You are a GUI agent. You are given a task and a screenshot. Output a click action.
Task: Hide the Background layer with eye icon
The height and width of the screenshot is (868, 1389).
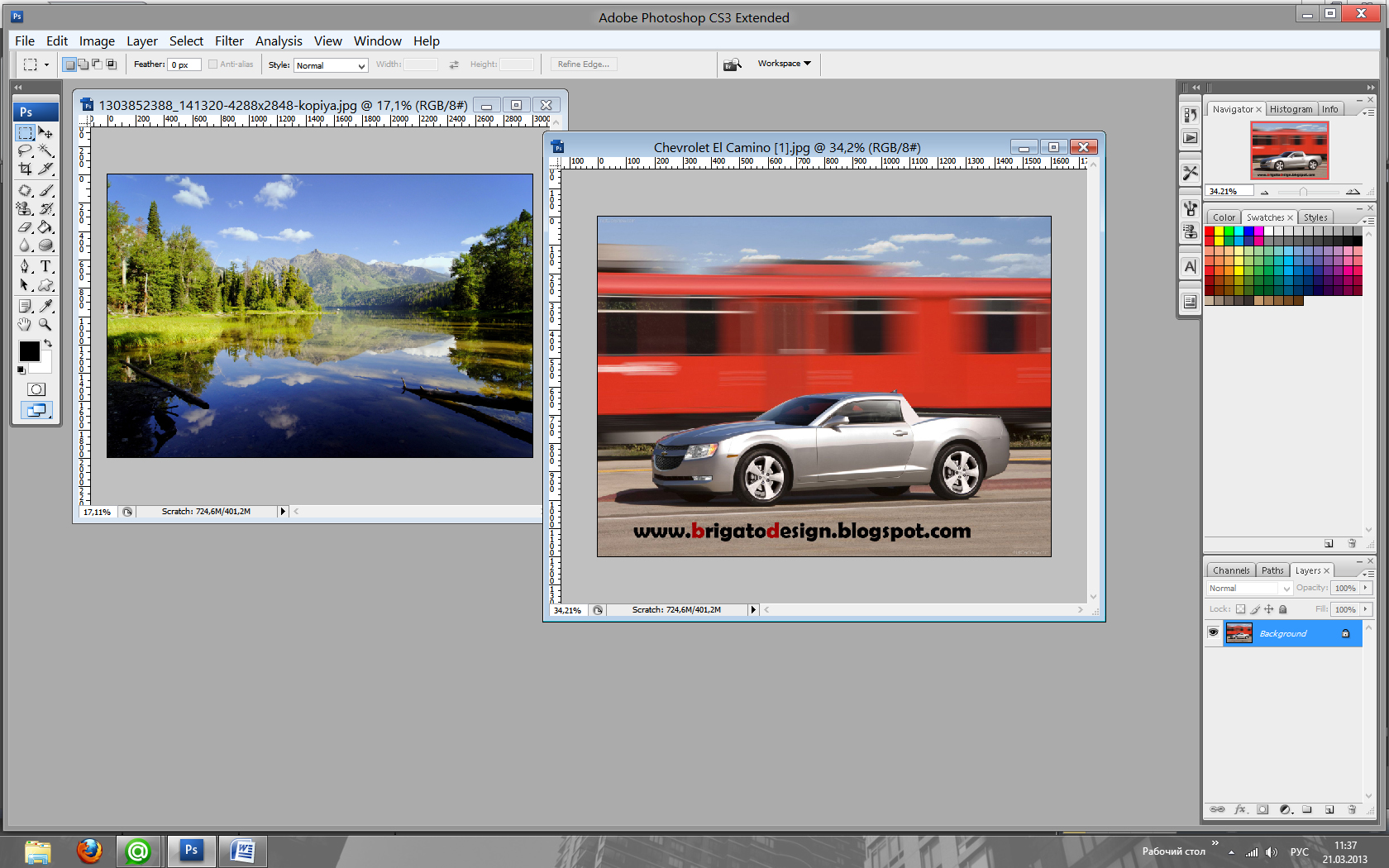(x=1213, y=632)
